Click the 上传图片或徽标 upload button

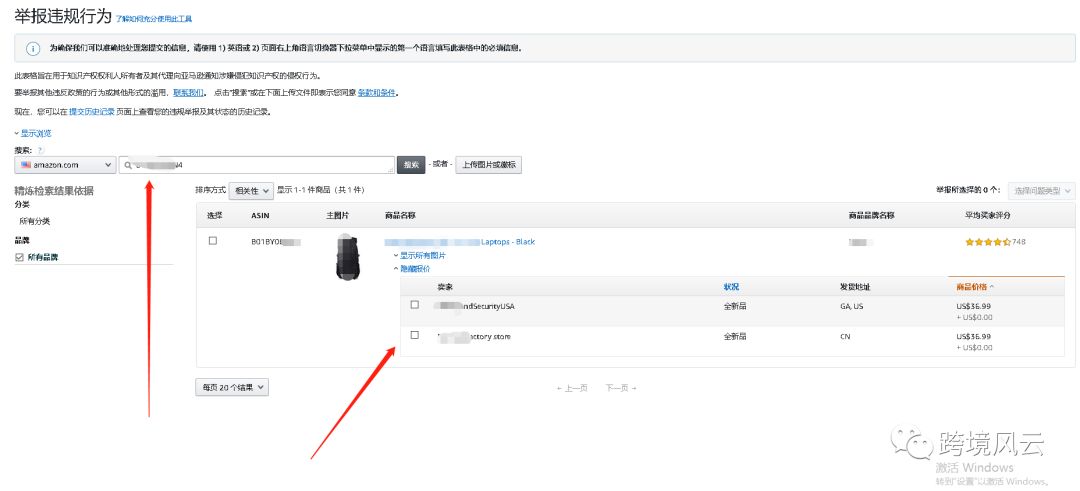point(488,165)
